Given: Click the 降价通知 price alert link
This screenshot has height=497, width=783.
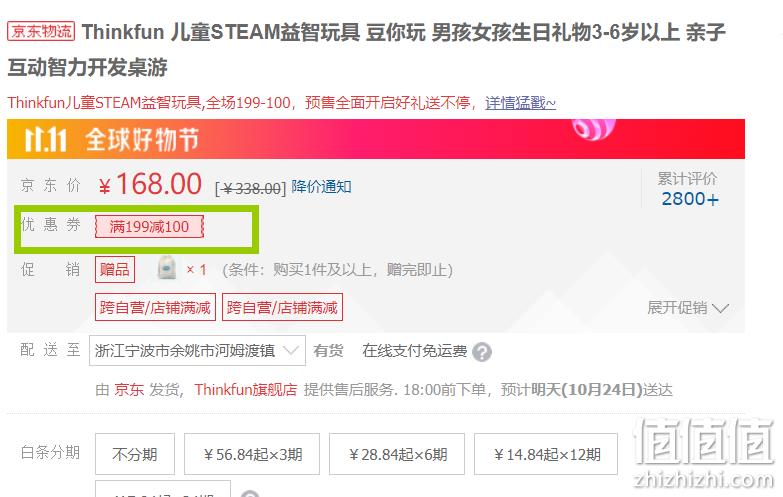Looking at the screenshot, I should pyautogui.click(x=321, y=187).
